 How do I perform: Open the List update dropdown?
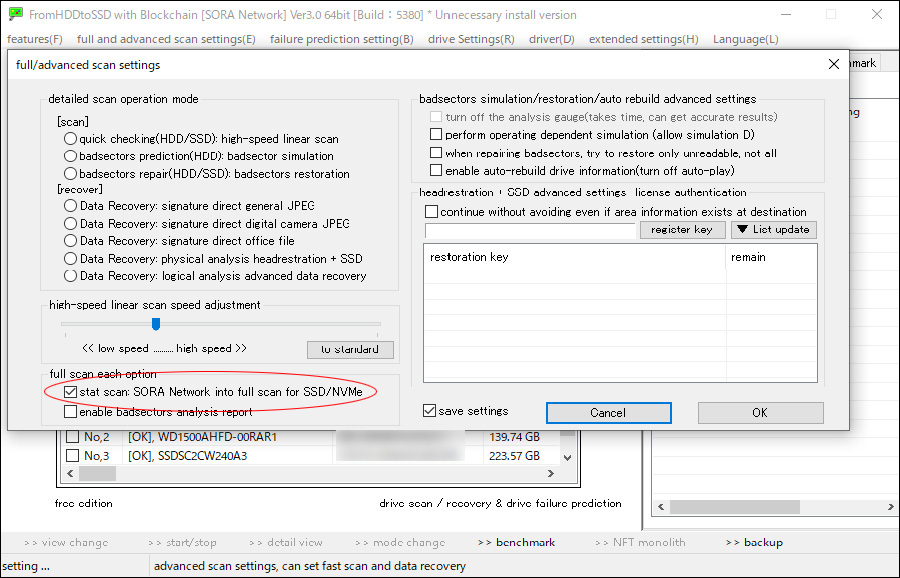773,230
